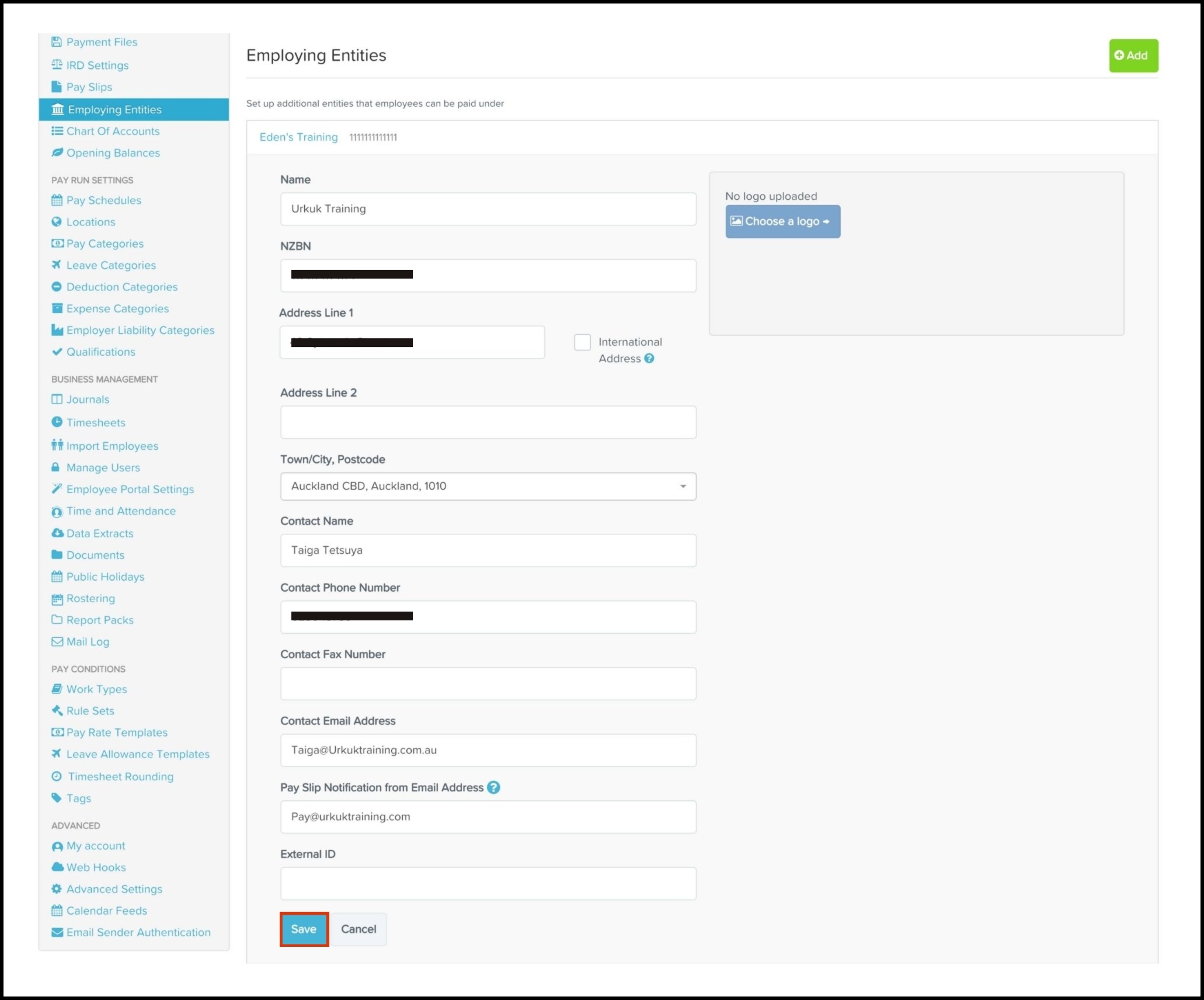Screen dimensions: 1204x1000
Task: Click the Choose a logo button
Action: (x=782, y=221)
